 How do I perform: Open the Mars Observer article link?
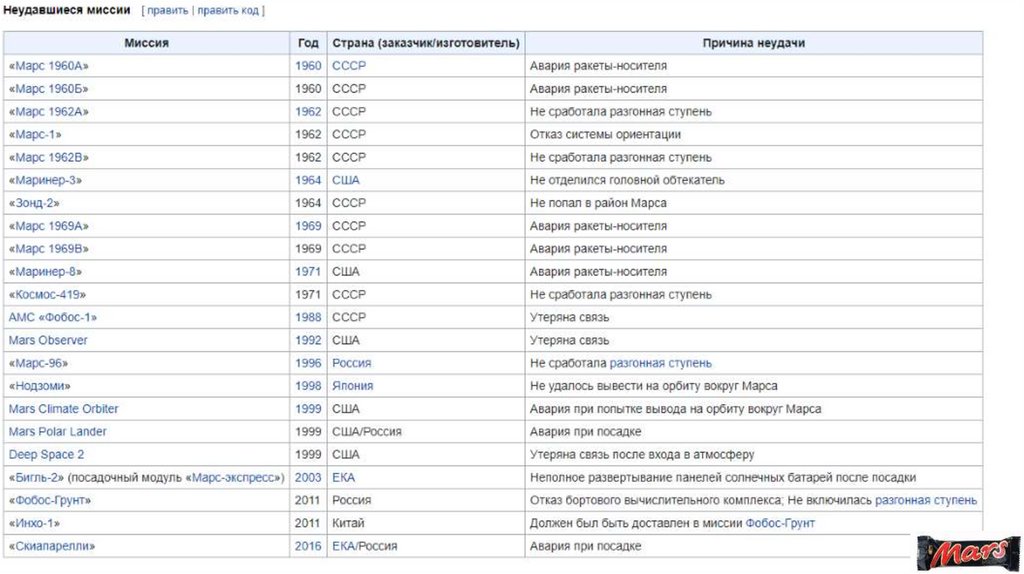coord(48,340)
